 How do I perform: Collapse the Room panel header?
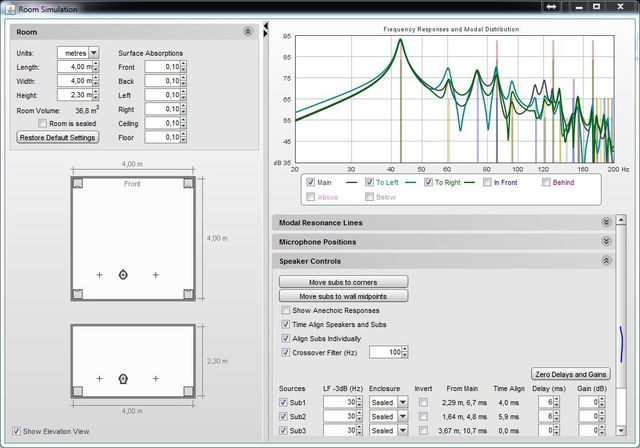click(x=134, y=32)
